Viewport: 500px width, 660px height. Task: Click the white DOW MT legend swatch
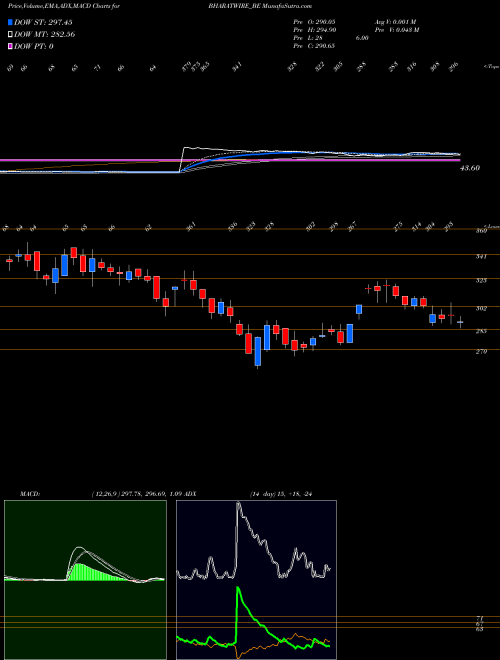(x=11, y=34)
